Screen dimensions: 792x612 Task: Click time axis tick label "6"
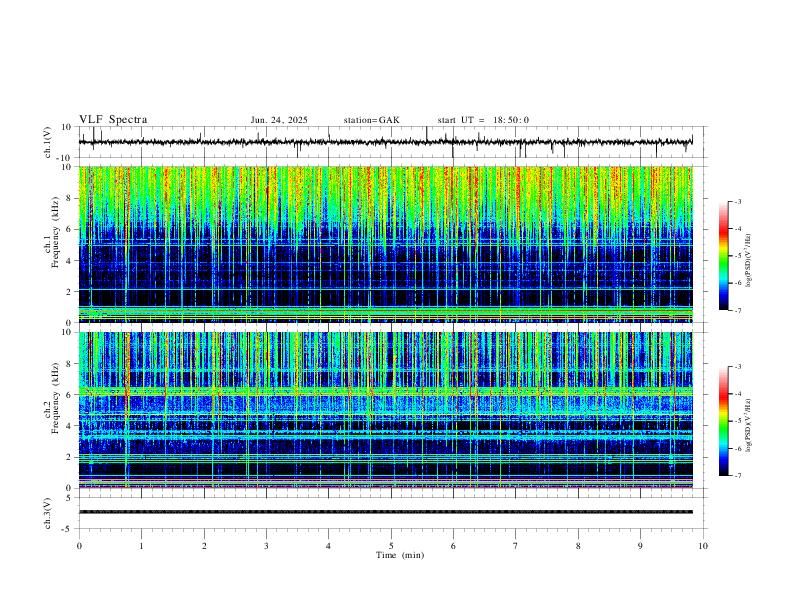[x=454, y=546]
